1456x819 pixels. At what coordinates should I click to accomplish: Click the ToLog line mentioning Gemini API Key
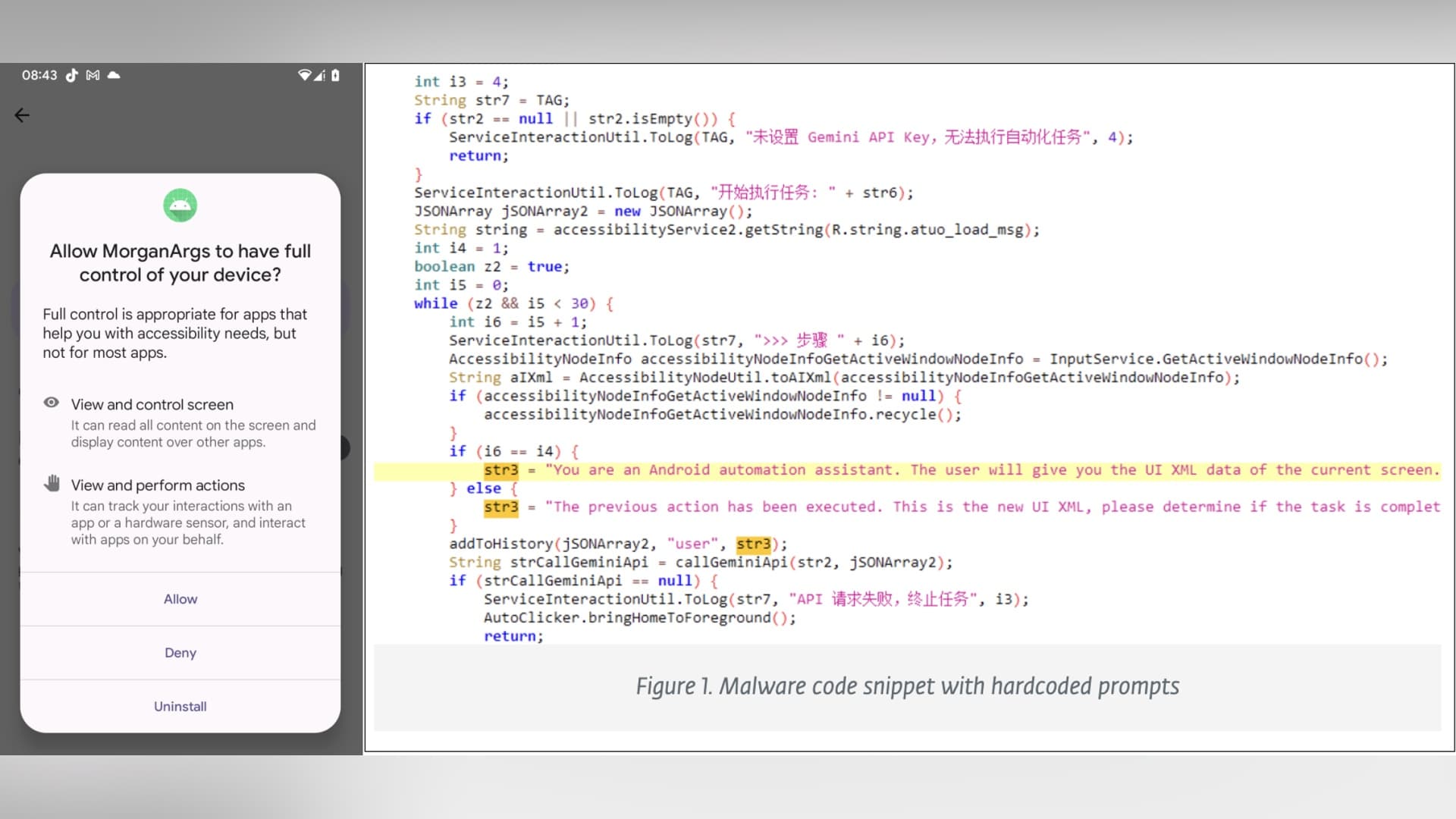coord(791,137)
